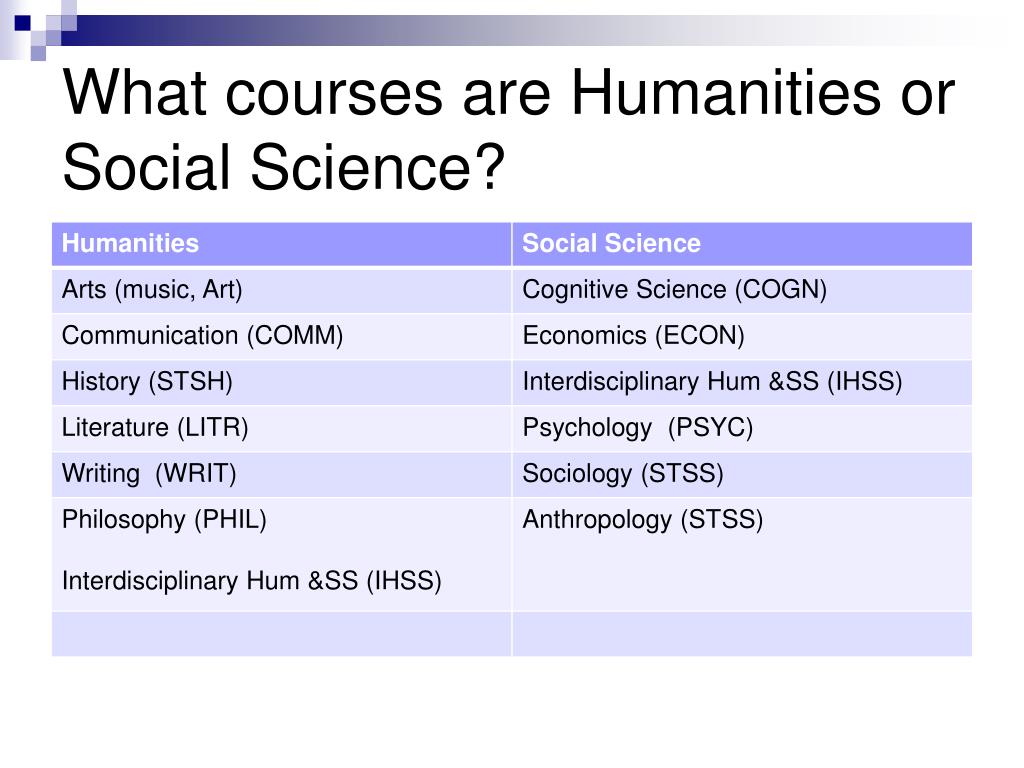Click the slide title text

(x=509, y=129)
